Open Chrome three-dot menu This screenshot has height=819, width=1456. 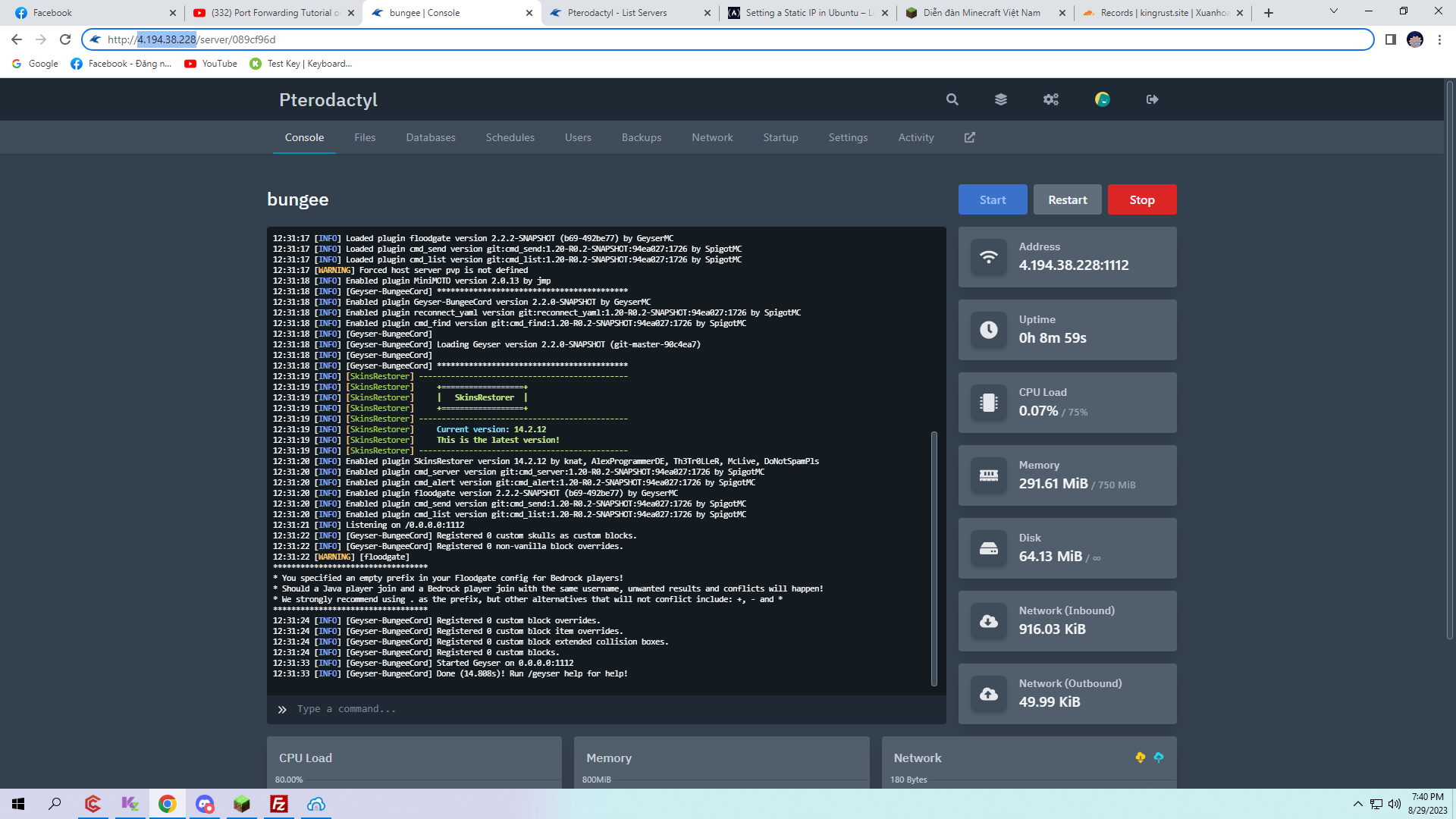1439,39
